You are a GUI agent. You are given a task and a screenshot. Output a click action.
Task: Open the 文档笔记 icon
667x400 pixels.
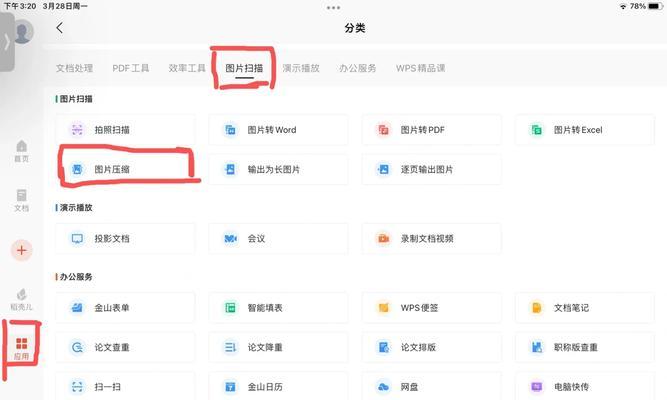coord(536,307)
